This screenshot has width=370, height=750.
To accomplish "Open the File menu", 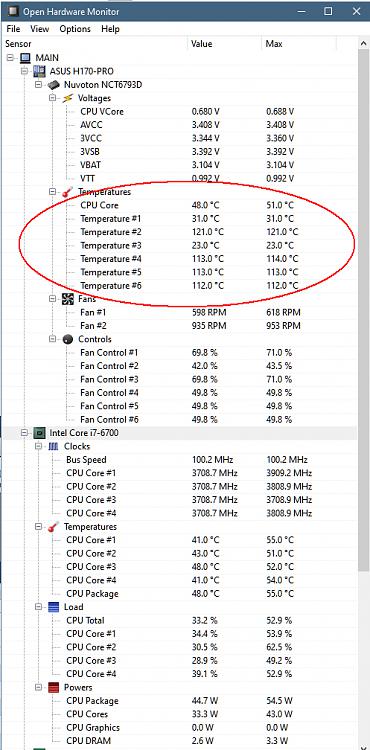I will 13,29.
